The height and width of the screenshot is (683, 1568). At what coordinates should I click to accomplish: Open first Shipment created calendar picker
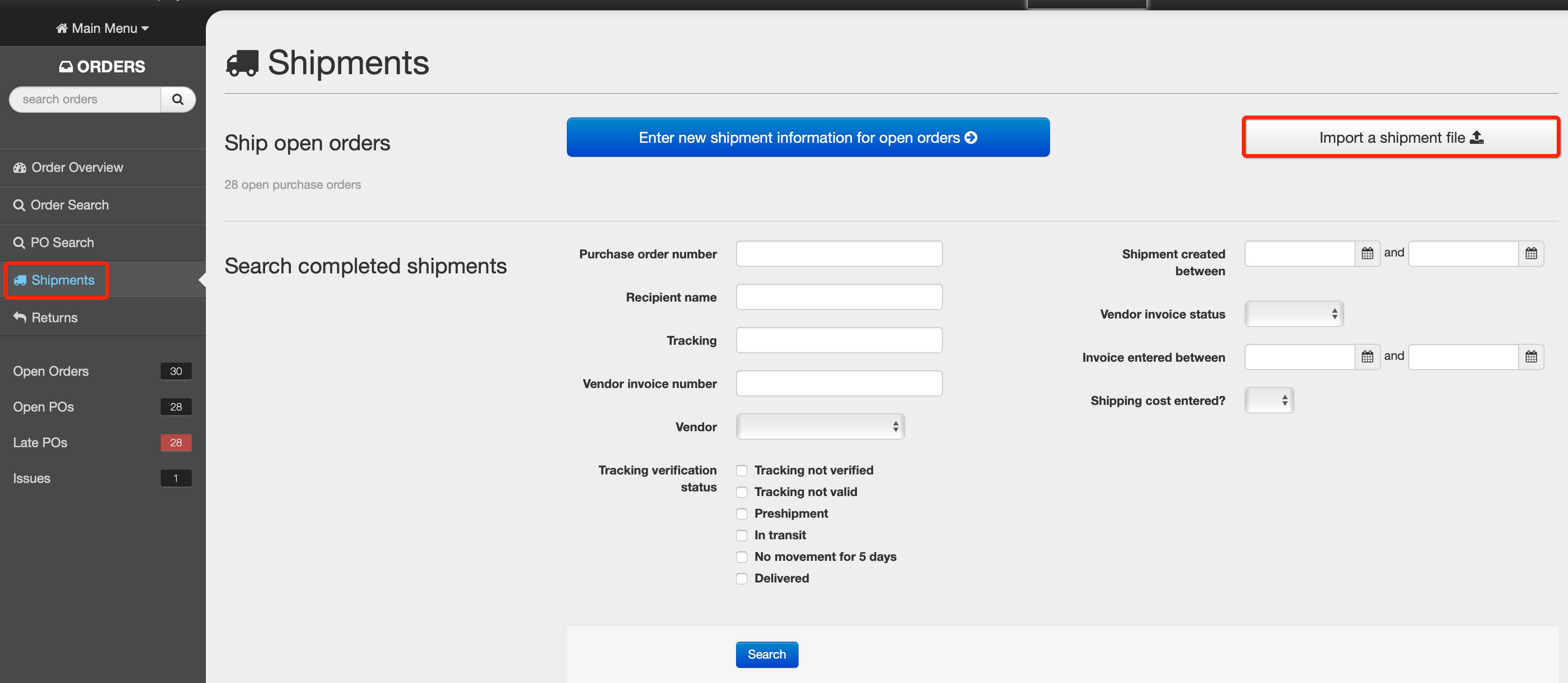click(1366, 254)
